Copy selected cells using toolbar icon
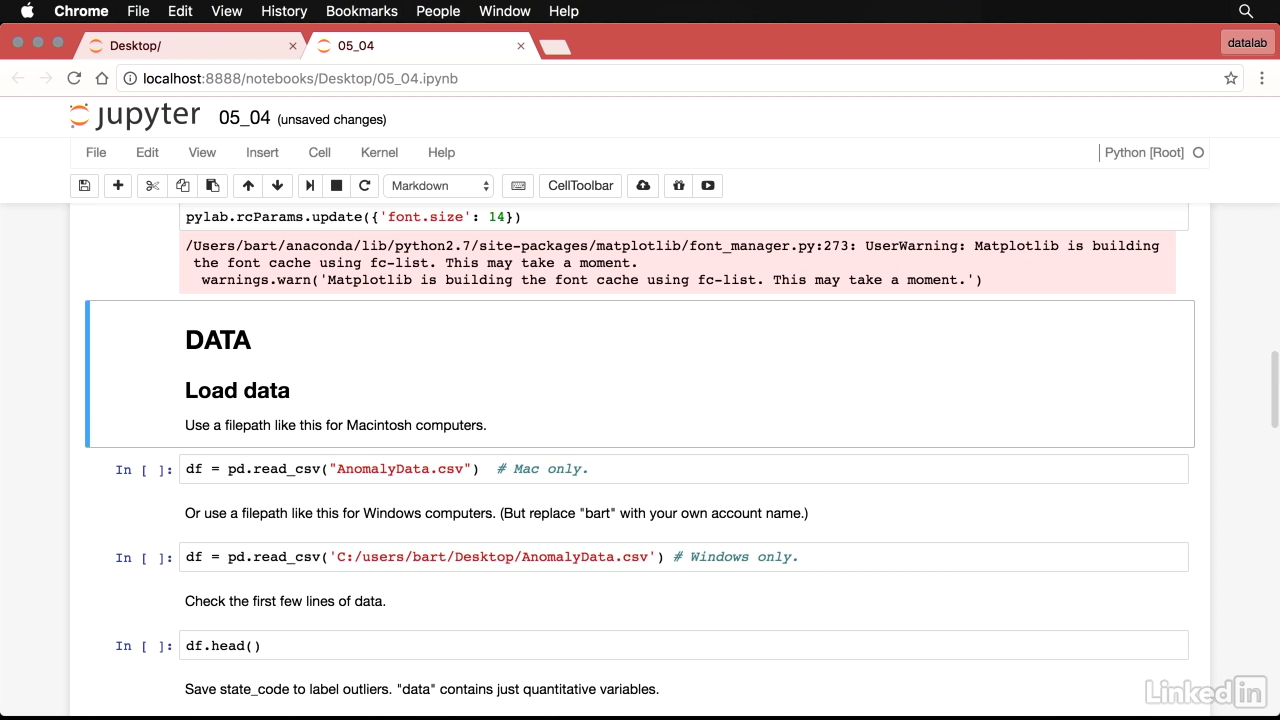The width and height of the screenshot is (1280, 720). (x=182, y=186)
